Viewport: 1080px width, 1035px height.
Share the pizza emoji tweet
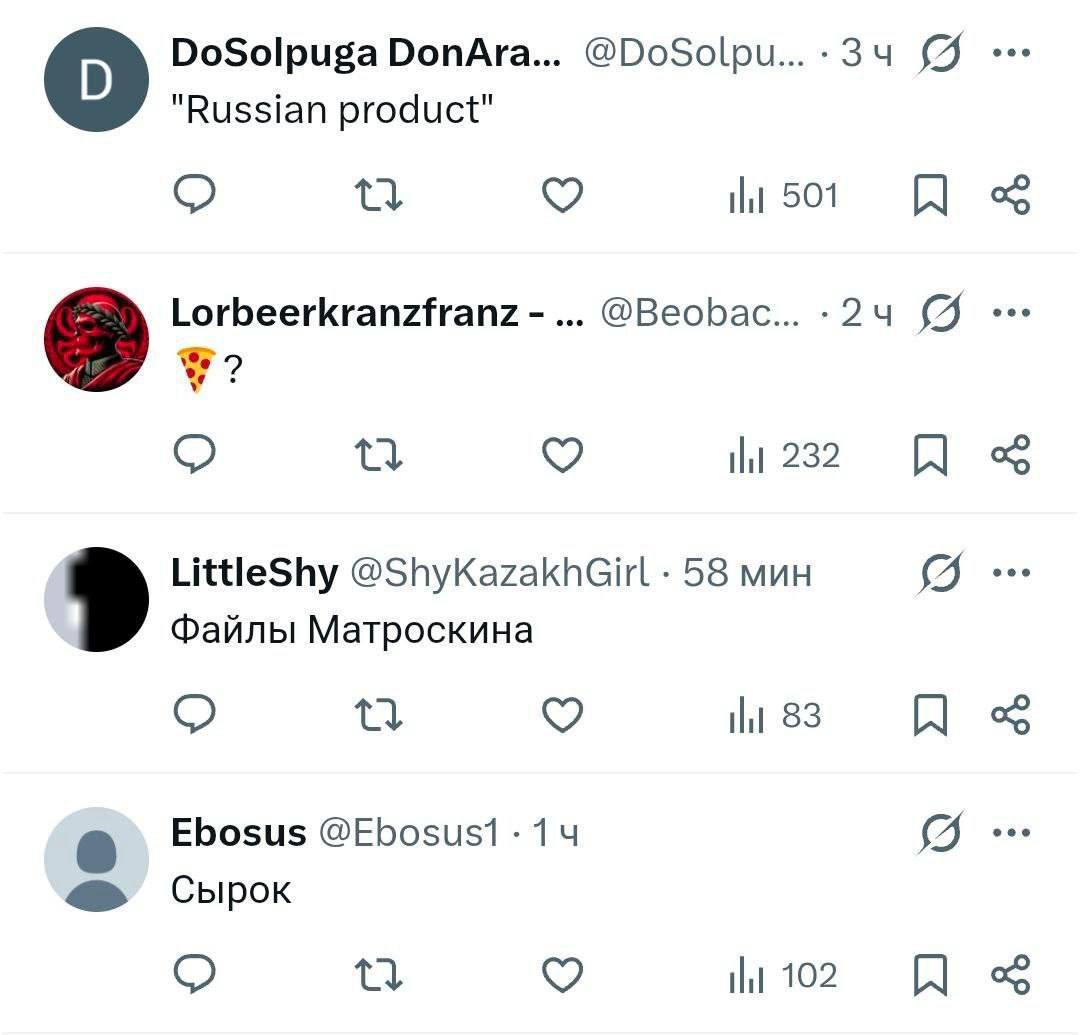1010,454
